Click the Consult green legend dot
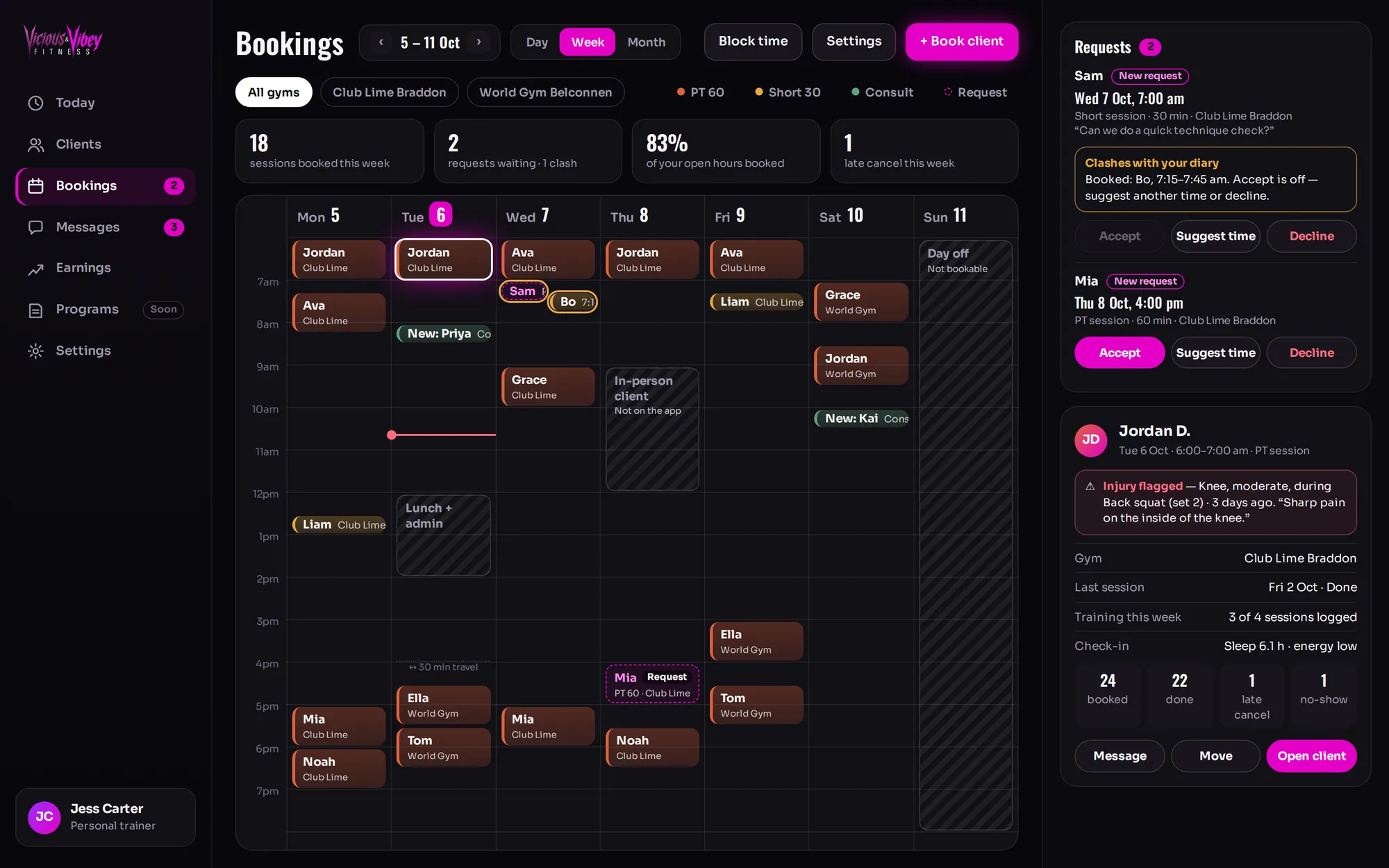The height and width of the screenshot is (868, 1389). pos(855,92)
